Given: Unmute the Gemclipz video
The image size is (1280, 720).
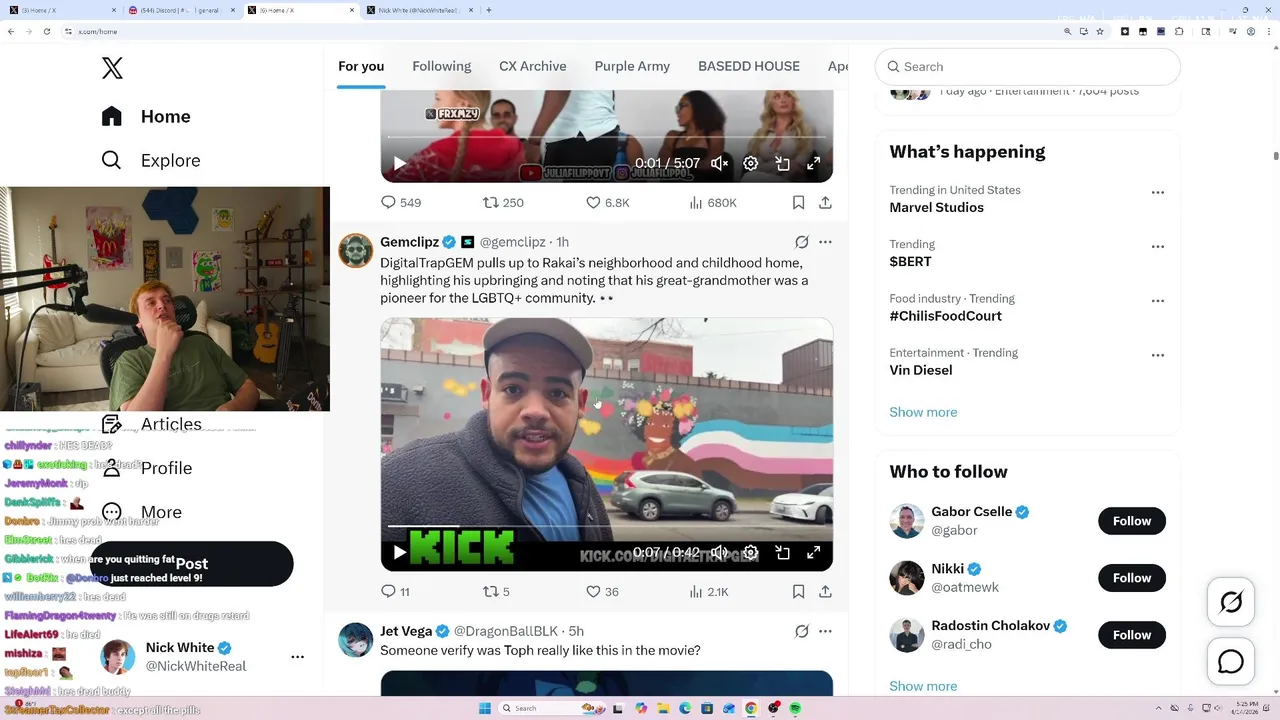Looking at the screenshot, I should pyautogui.click(x=719, y=552).
